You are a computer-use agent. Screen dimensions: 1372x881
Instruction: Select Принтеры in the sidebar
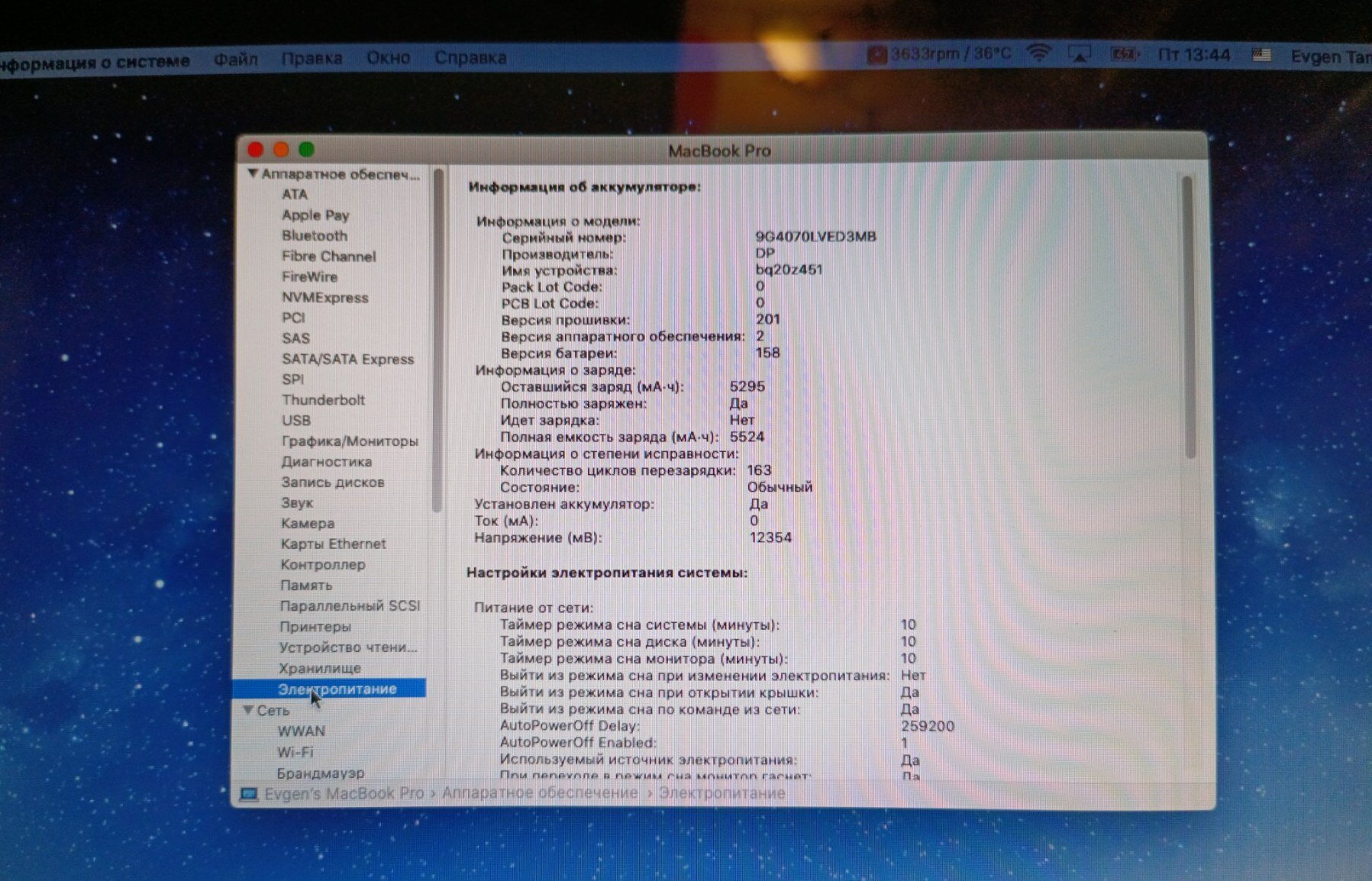coord(315,627)
